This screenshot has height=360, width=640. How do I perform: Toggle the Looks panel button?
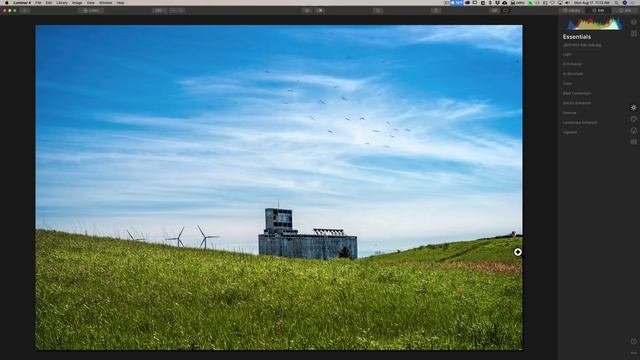tap(91, 11)
